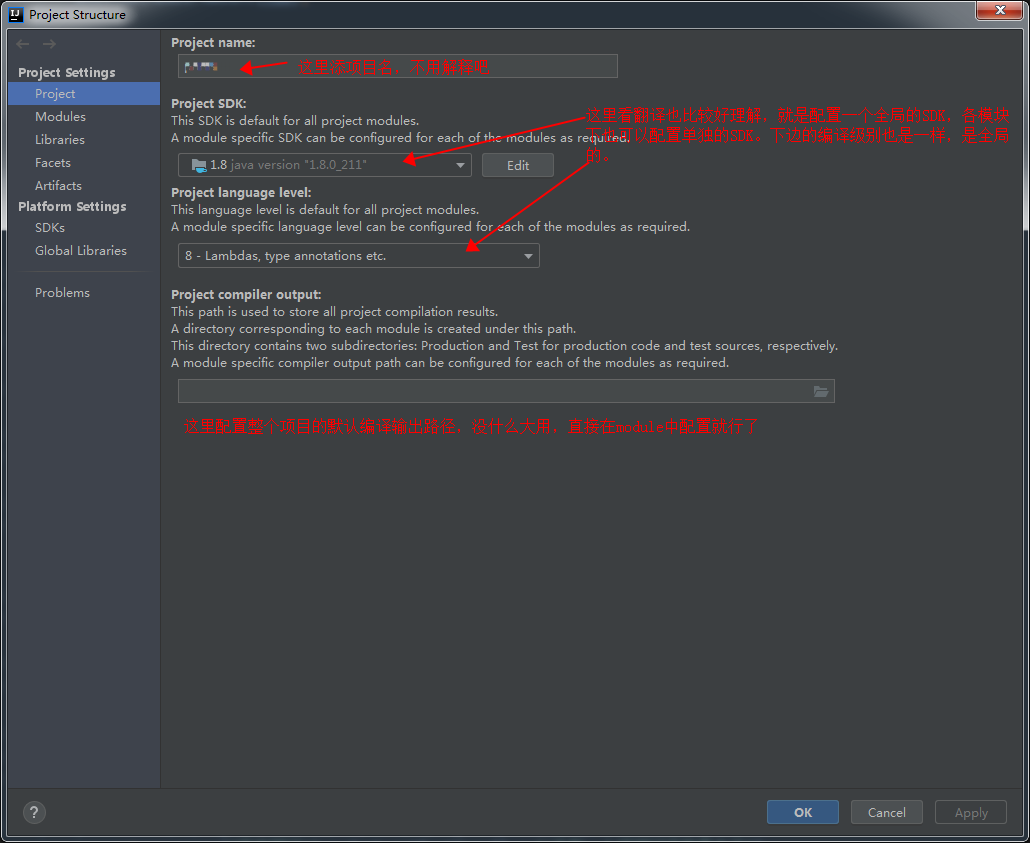Image resolution: width=1030 pixels, height=843 pixels.
Task: Select Libraries under Project Settings
Action: tap(60, 139)
